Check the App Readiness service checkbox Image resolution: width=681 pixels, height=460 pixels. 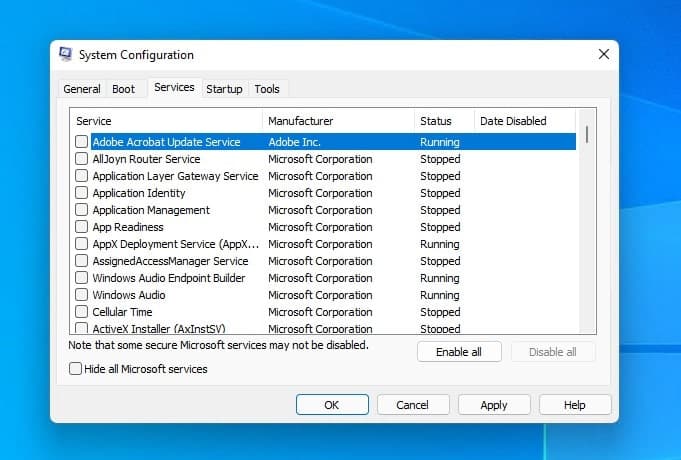tap(81, 227)
